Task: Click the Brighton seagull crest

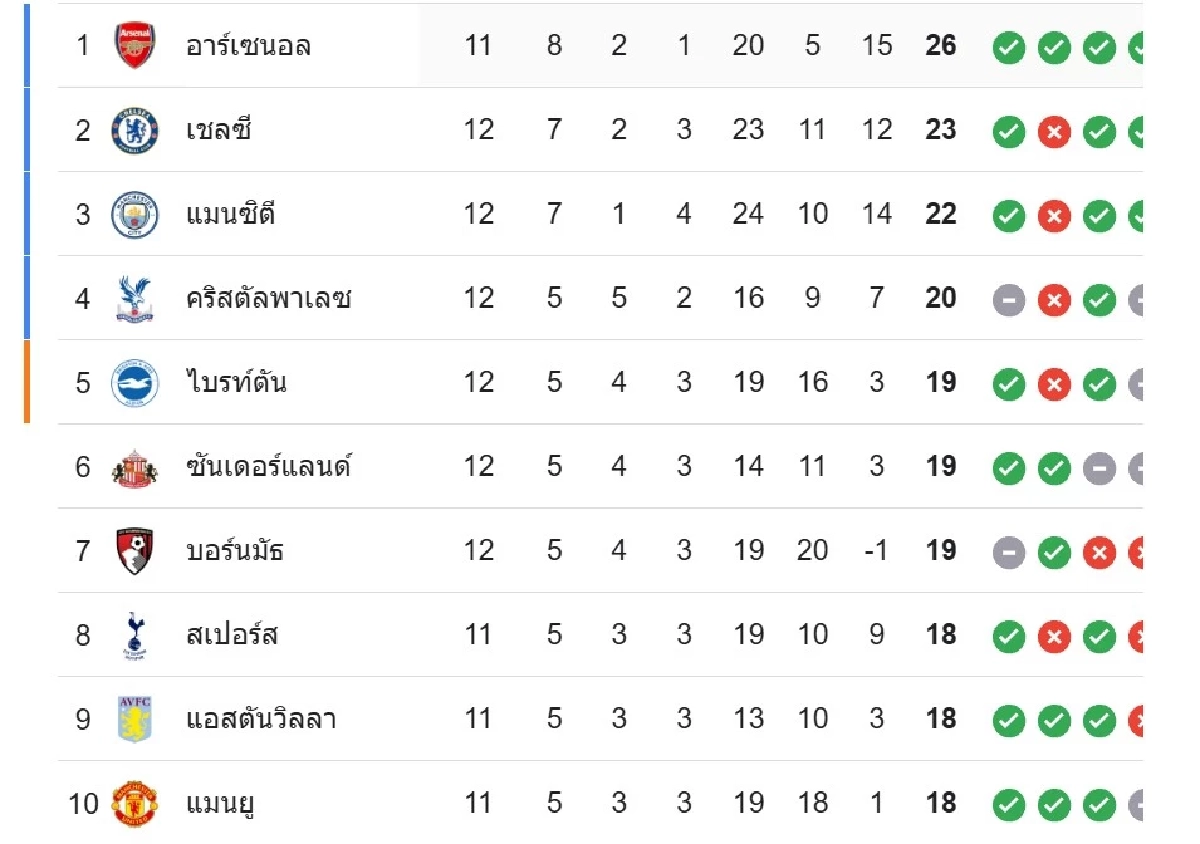Action: (134, 383)
